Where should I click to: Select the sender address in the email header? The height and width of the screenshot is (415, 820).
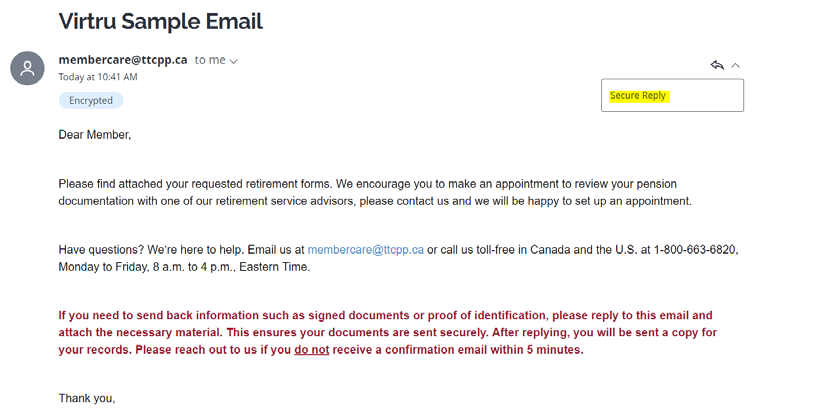click(123, 60)
